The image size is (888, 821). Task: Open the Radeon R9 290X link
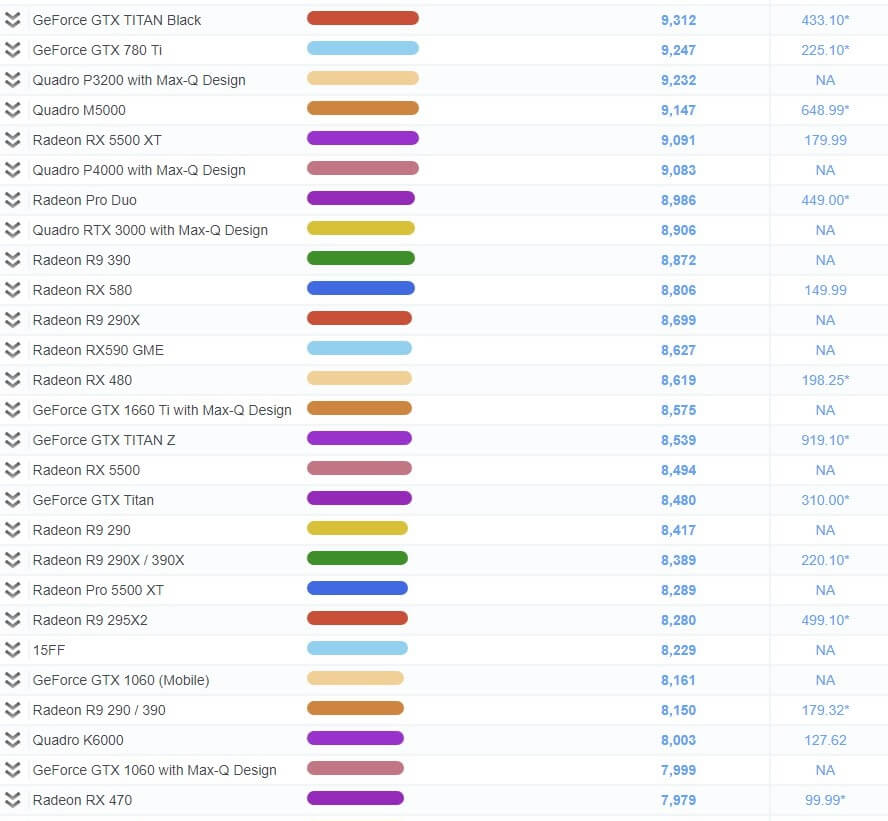coord(86,320)
